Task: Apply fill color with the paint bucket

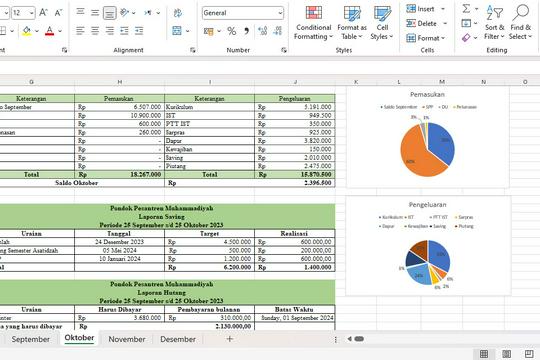Action: (27, 31)
